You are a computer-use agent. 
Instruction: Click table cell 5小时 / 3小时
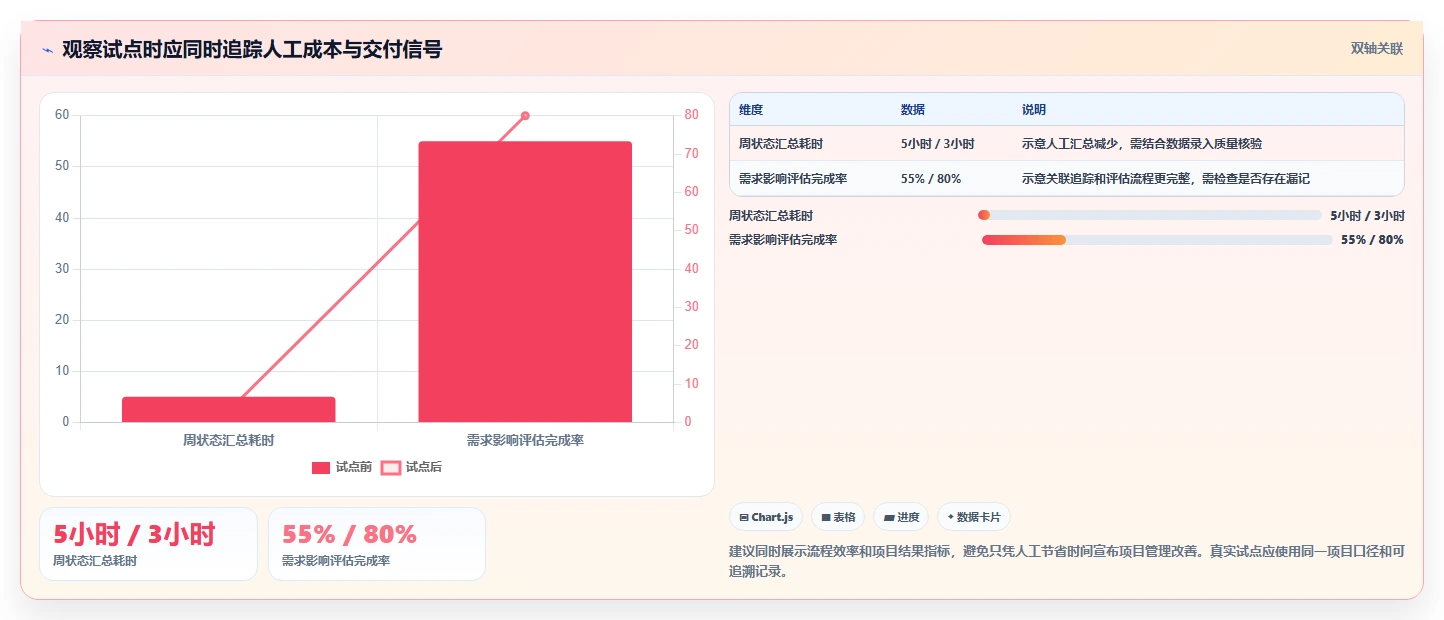tap(938, 144)
